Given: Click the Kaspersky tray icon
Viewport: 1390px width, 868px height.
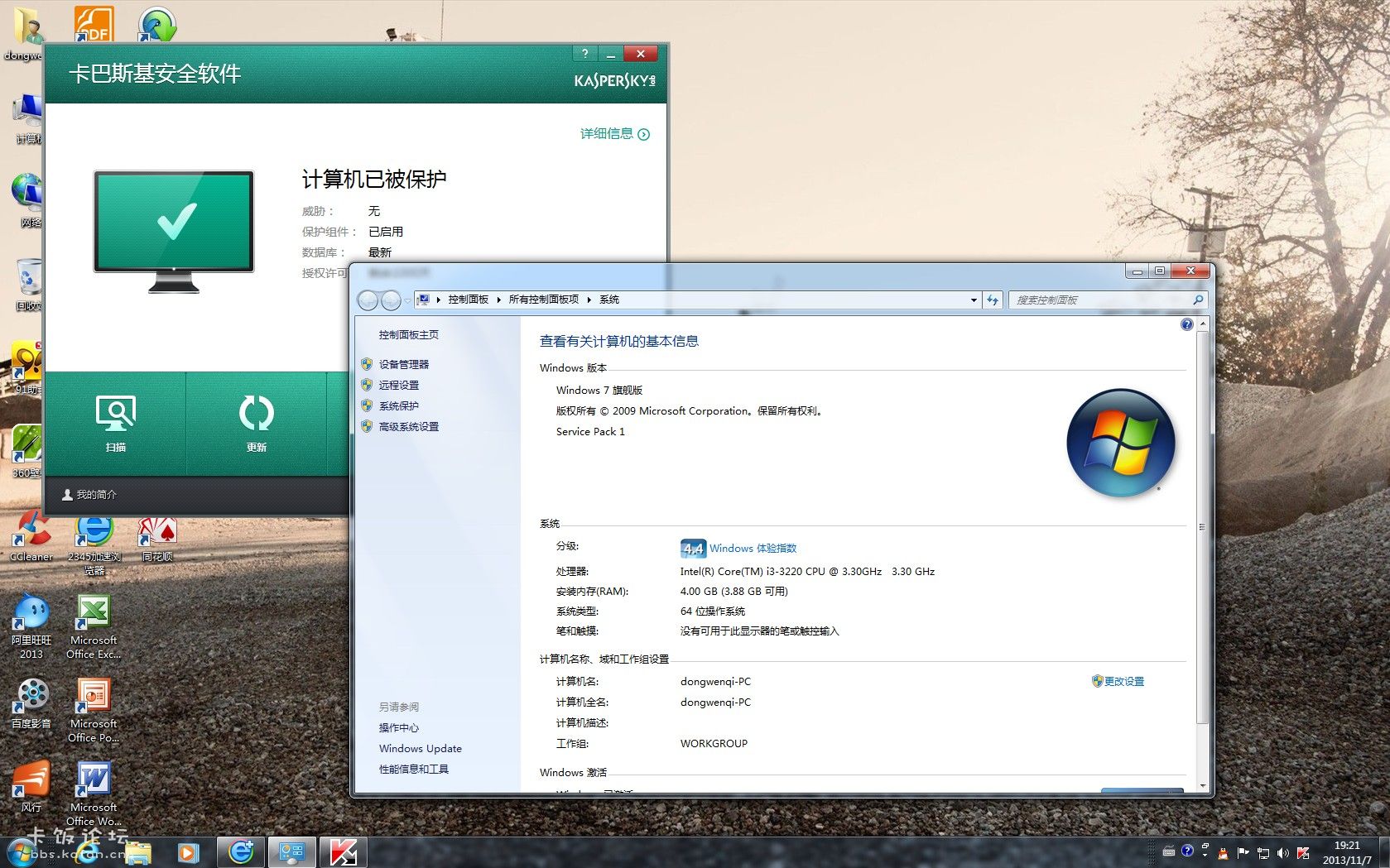Looking at the screenshot, I should point(1302,853).
